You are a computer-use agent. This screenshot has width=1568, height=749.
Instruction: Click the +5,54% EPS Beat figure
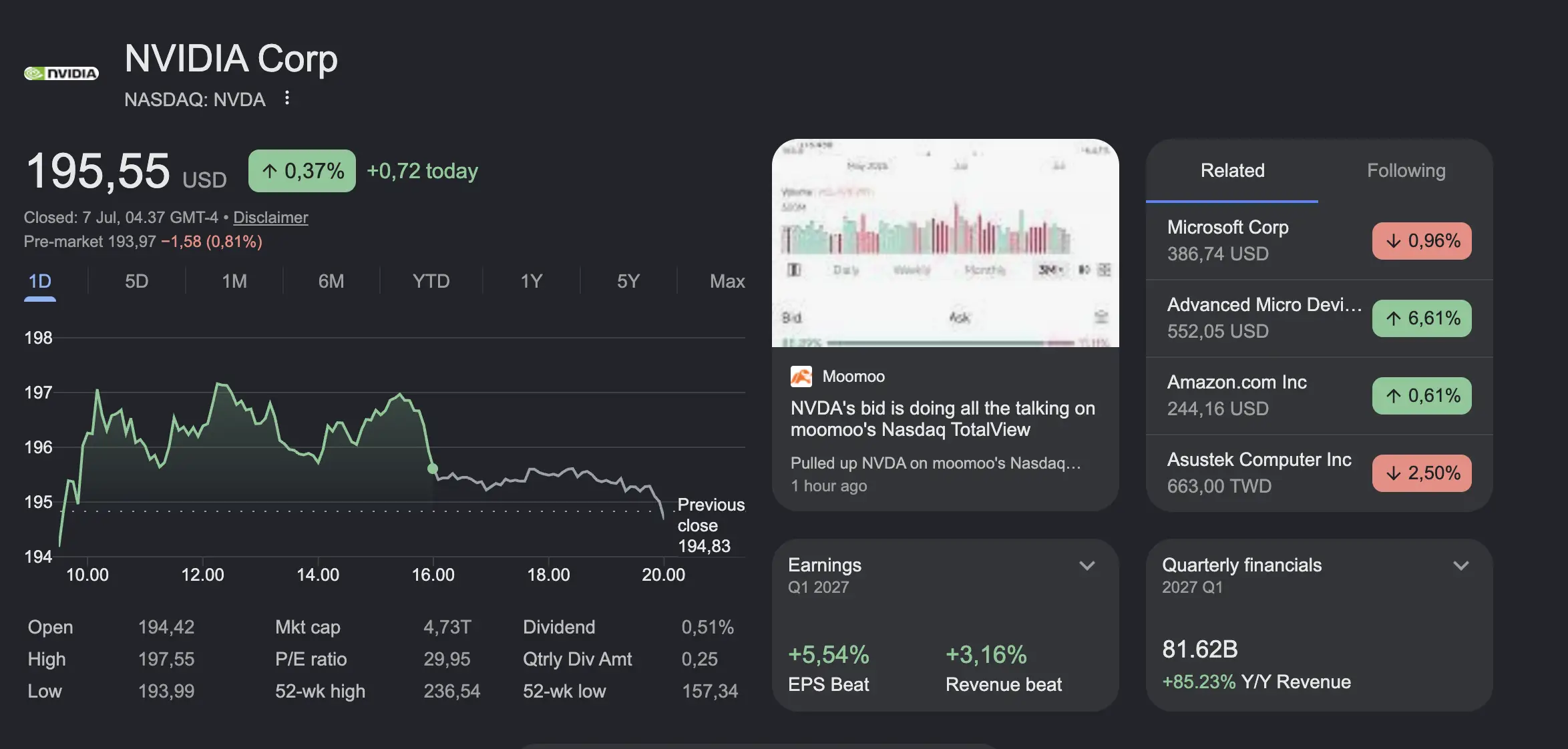click(829, 655)
